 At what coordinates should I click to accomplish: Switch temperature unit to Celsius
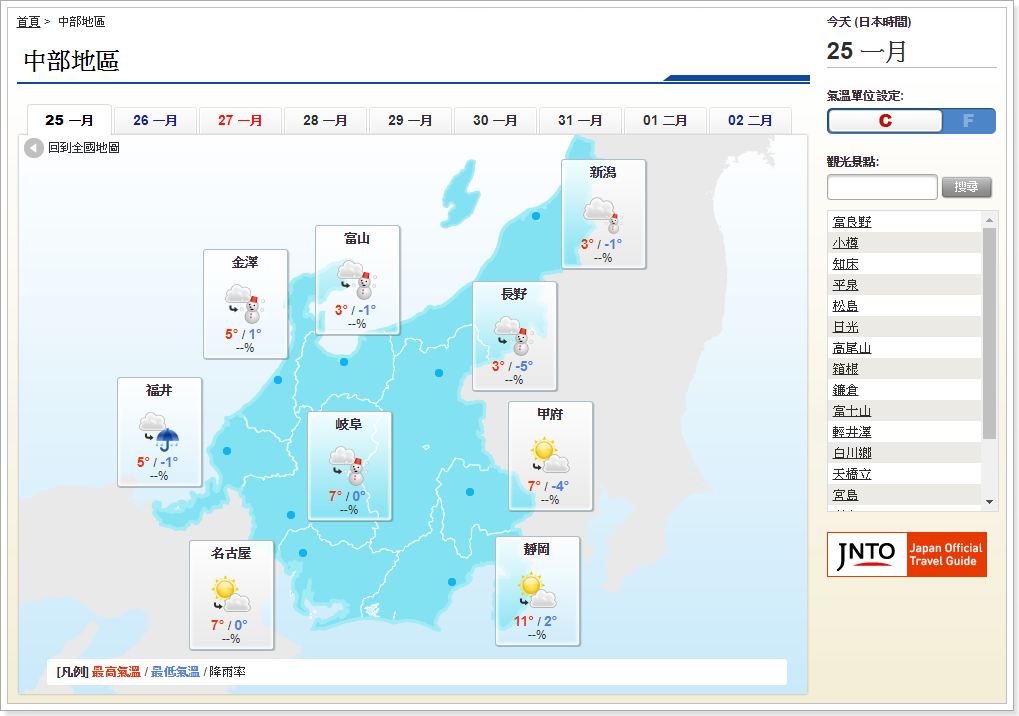coord(885,121)
